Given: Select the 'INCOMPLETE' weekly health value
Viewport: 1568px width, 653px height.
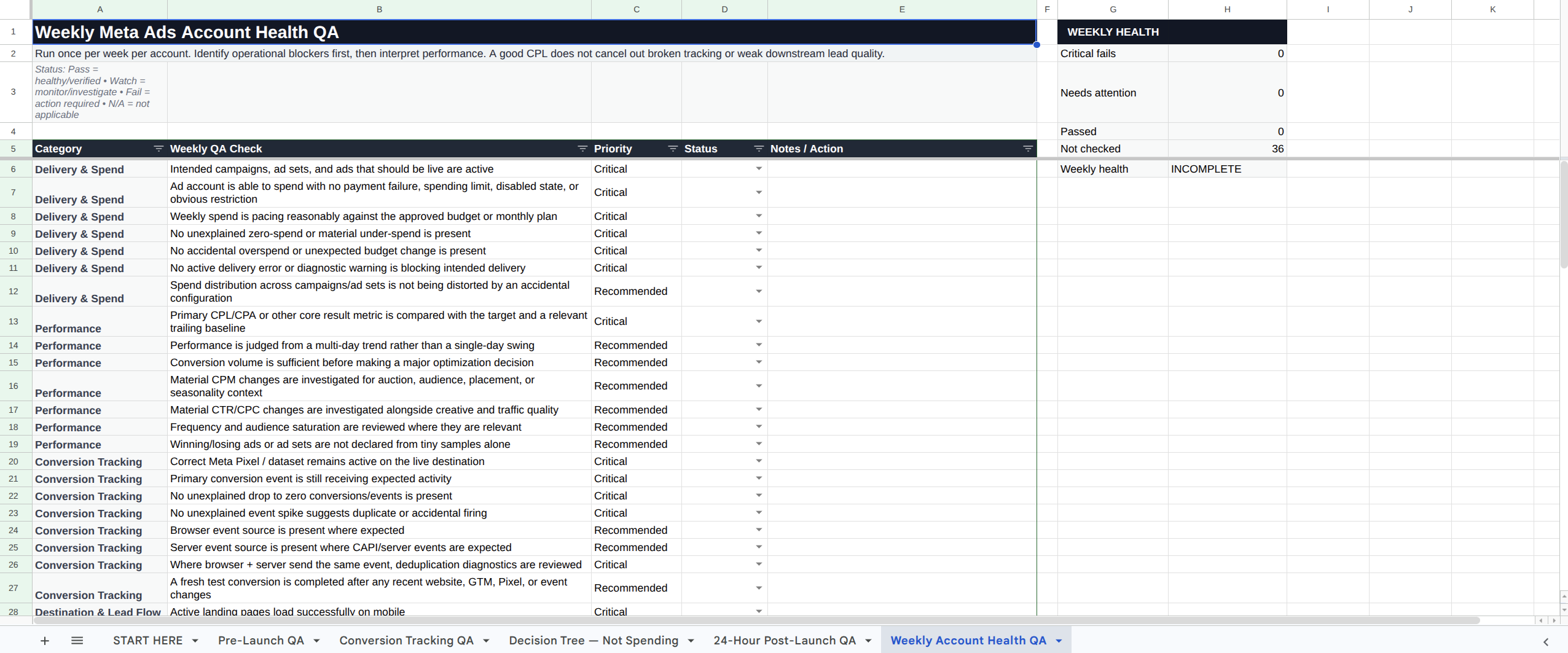Looking at the screenshot, I should pyautogui.click(x=1227, y=169).
